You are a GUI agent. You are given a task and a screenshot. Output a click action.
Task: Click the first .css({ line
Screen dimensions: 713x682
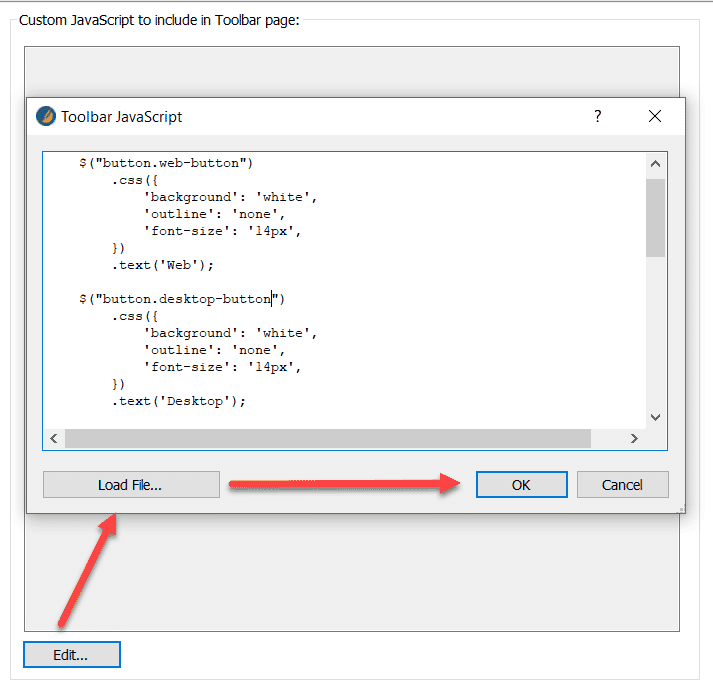click(x=135, y=181)
